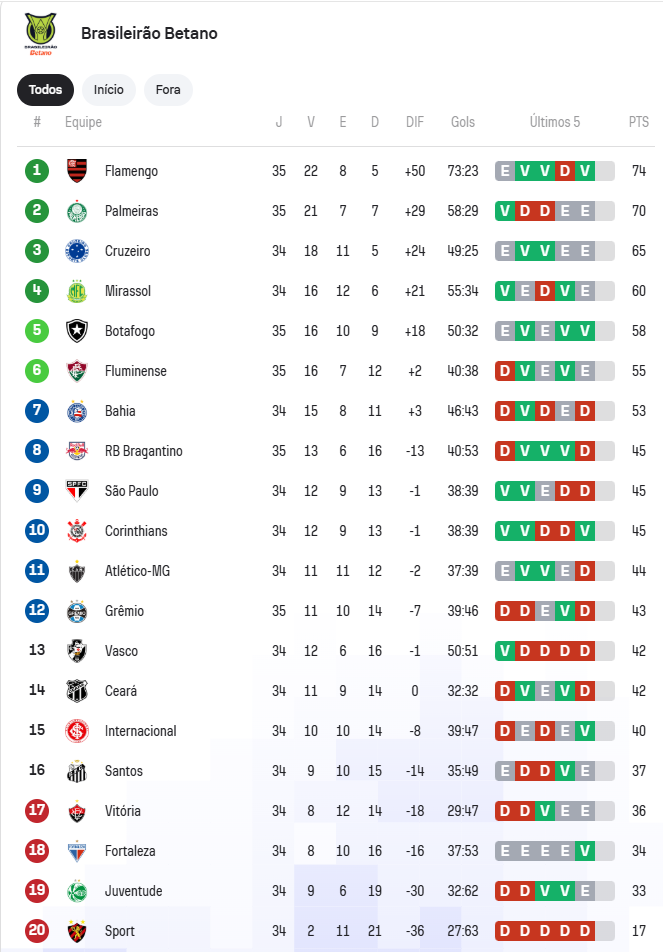Click the Corinthians team crest
Image resolution: width=663 pixels, height=952 pixels.
(77, 531)
